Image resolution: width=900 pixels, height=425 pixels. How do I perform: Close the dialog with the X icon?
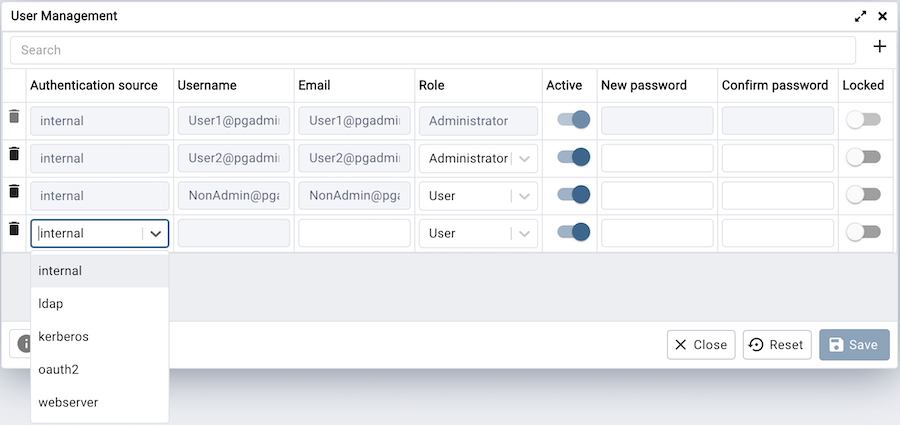pyautogui.click(x=882, y=16)
